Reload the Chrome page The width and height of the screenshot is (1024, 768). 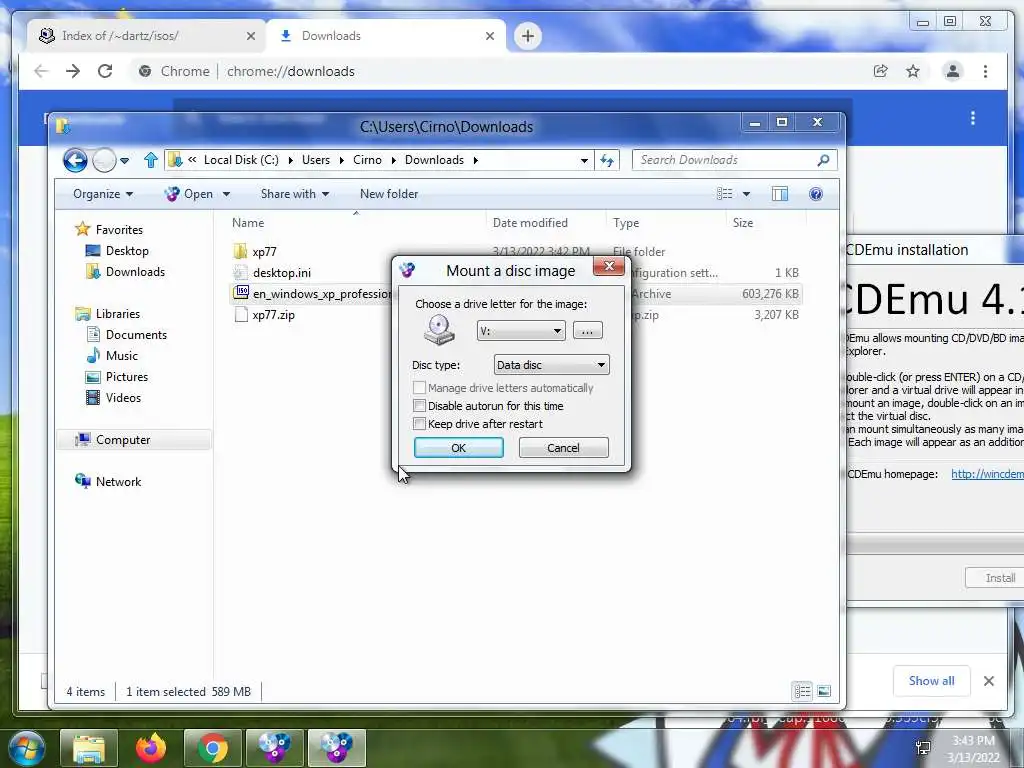point(105,71)
